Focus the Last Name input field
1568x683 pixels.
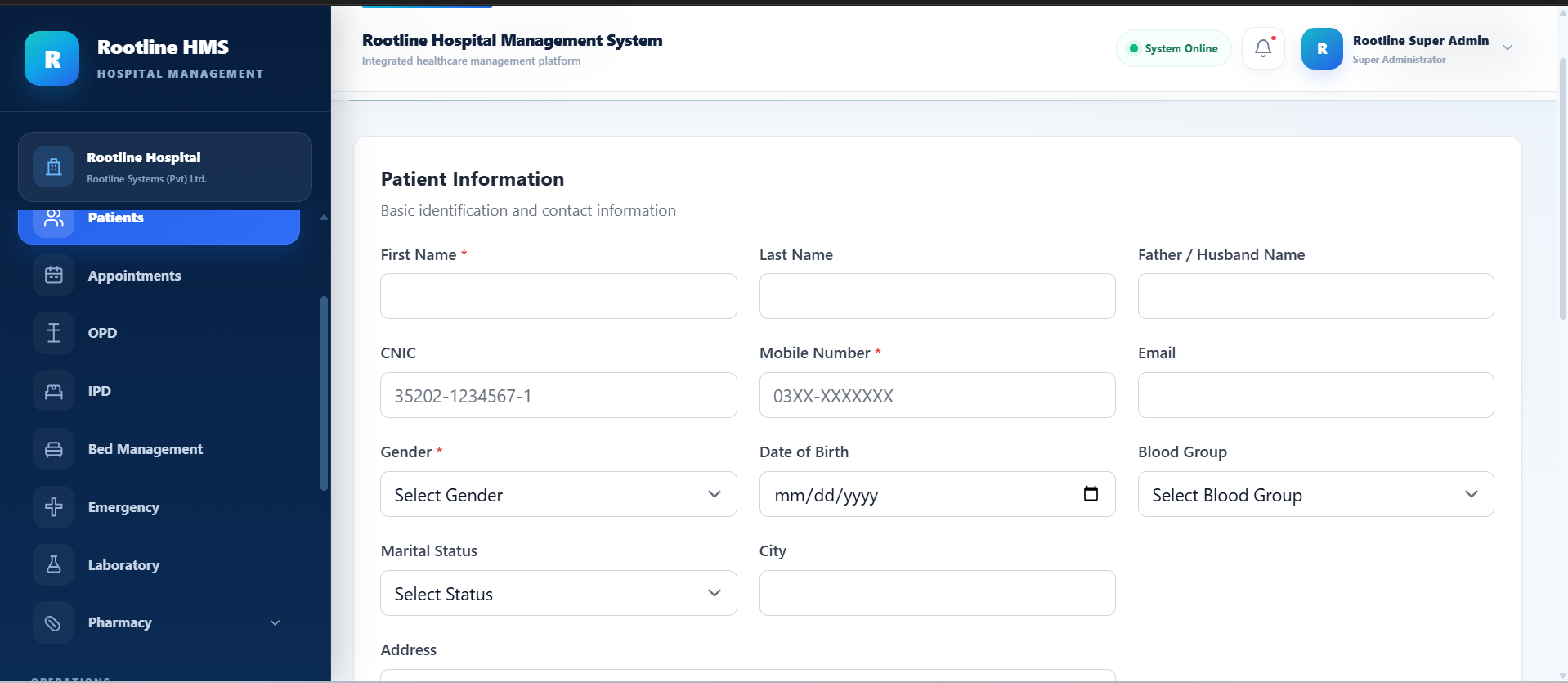tap(937, 296)
